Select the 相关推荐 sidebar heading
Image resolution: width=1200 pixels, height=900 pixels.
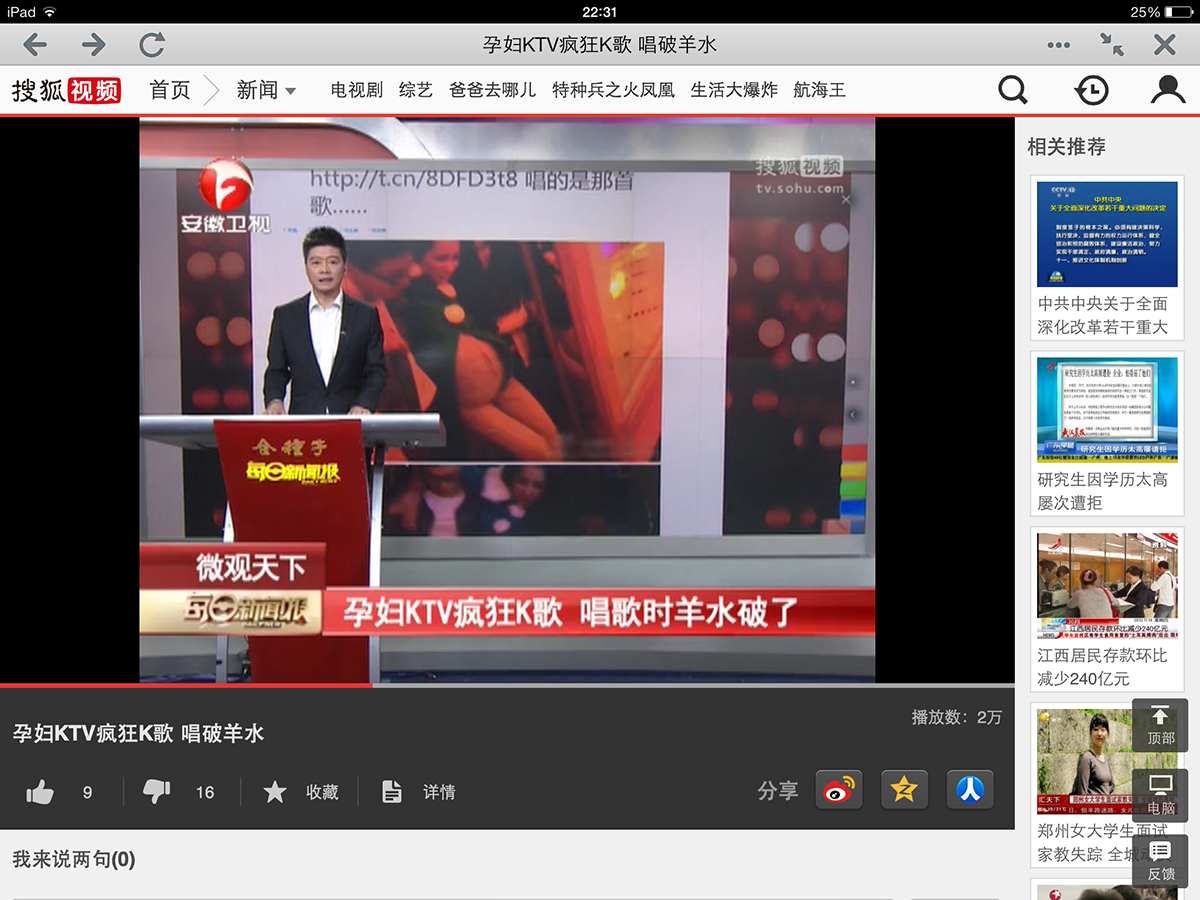click(1067, 147)
